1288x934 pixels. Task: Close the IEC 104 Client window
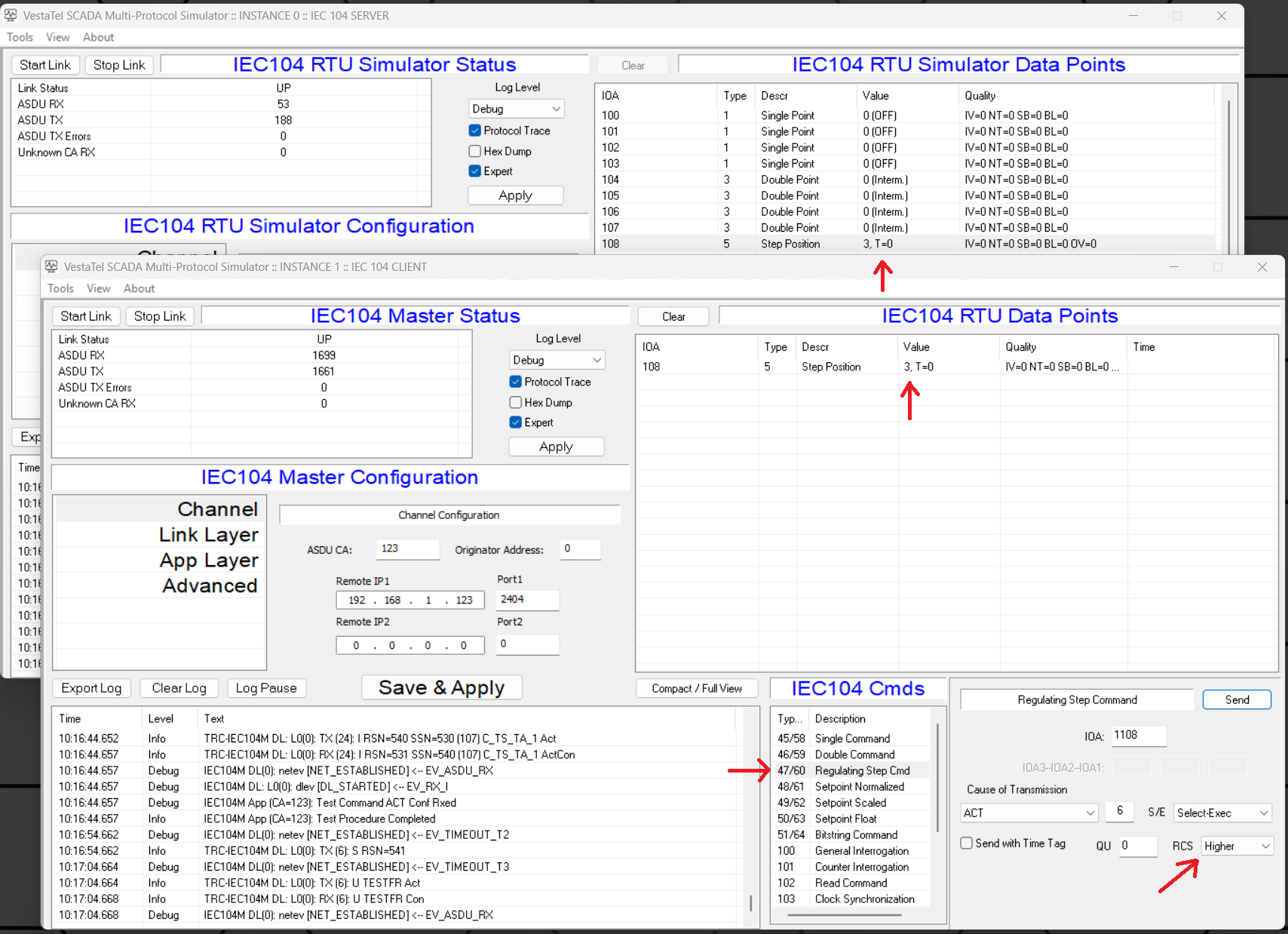tap(1262, 267)
